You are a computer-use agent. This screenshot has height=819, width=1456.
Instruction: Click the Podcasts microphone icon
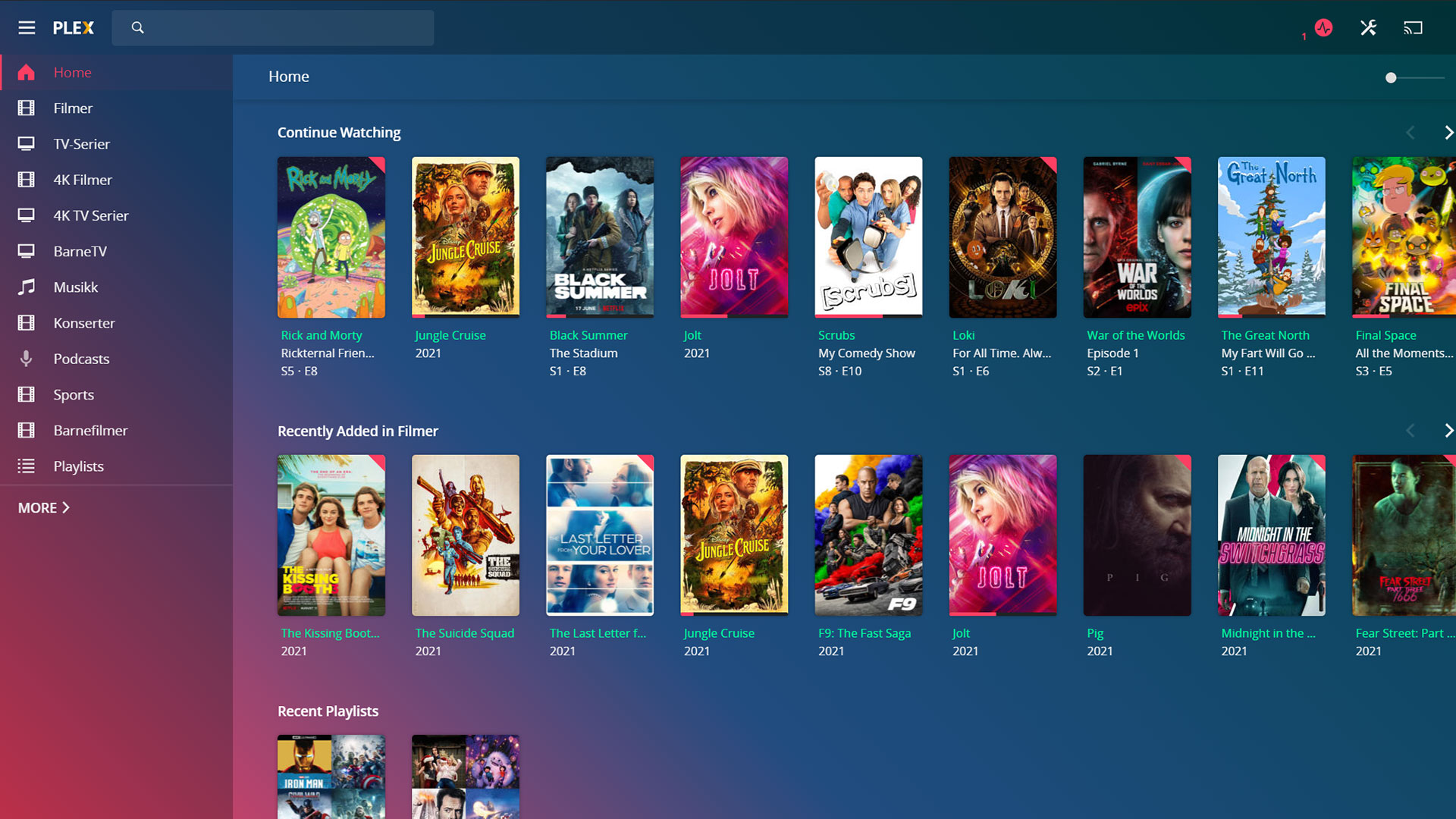[x=27, y=359]
